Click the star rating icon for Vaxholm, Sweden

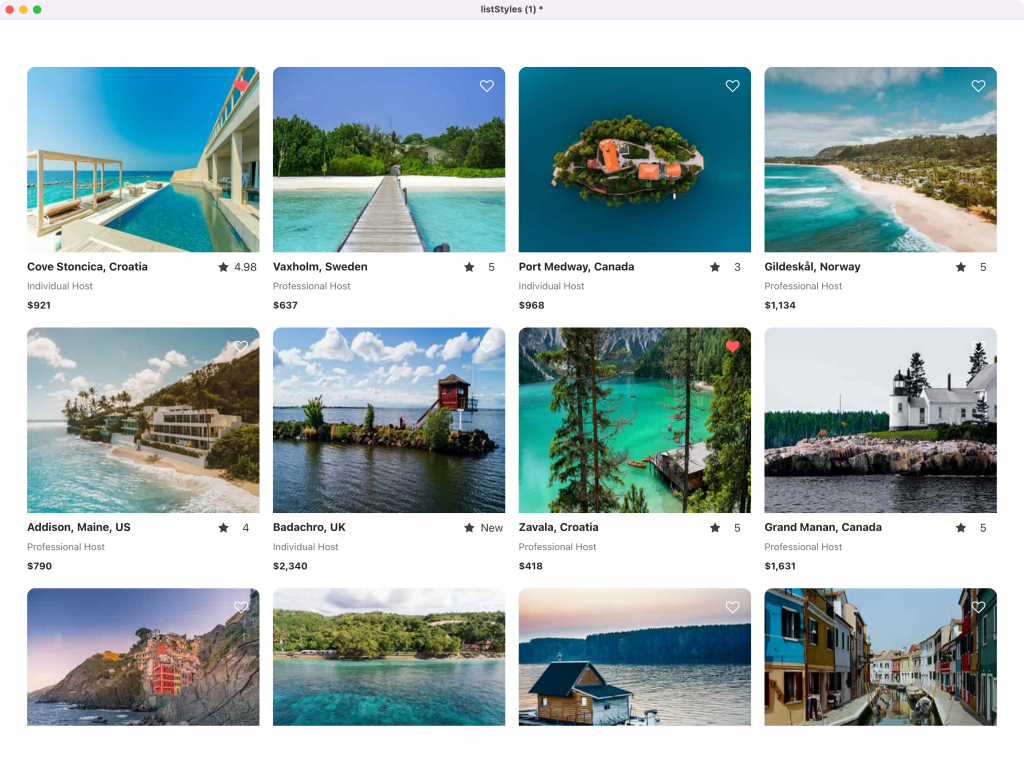pos(469,267)
